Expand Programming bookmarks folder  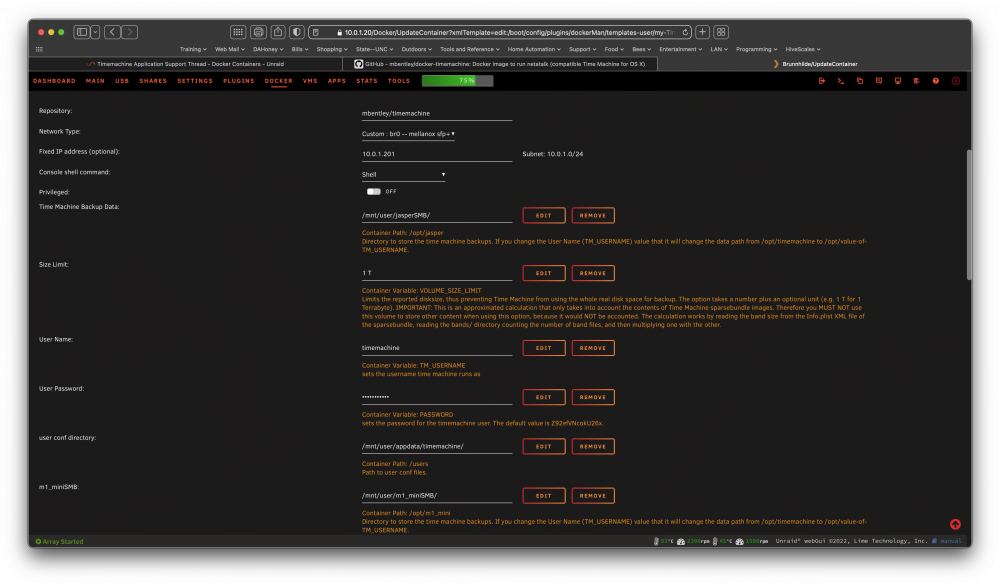pos(756,49)
